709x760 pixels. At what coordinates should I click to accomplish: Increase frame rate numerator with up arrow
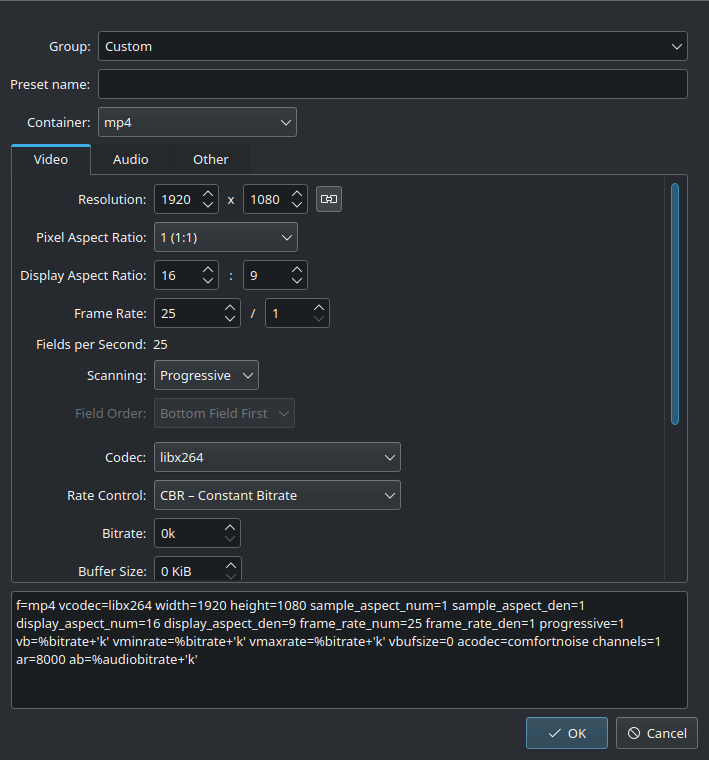(x=230, y=308)
